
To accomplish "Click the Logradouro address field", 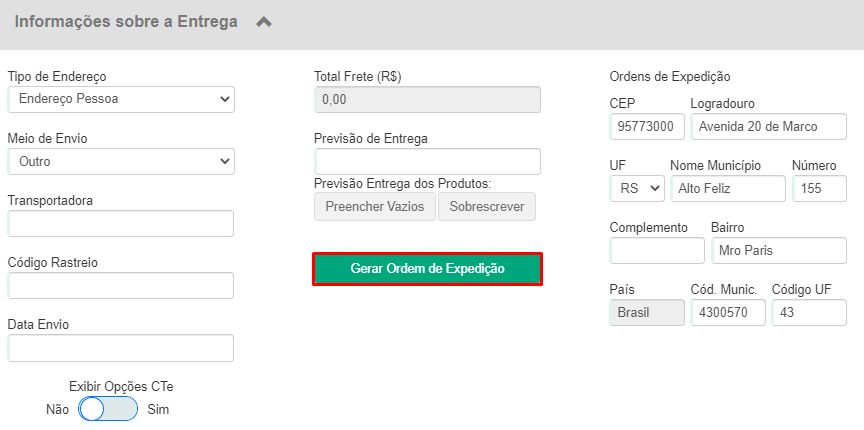I will click(769, 127).
